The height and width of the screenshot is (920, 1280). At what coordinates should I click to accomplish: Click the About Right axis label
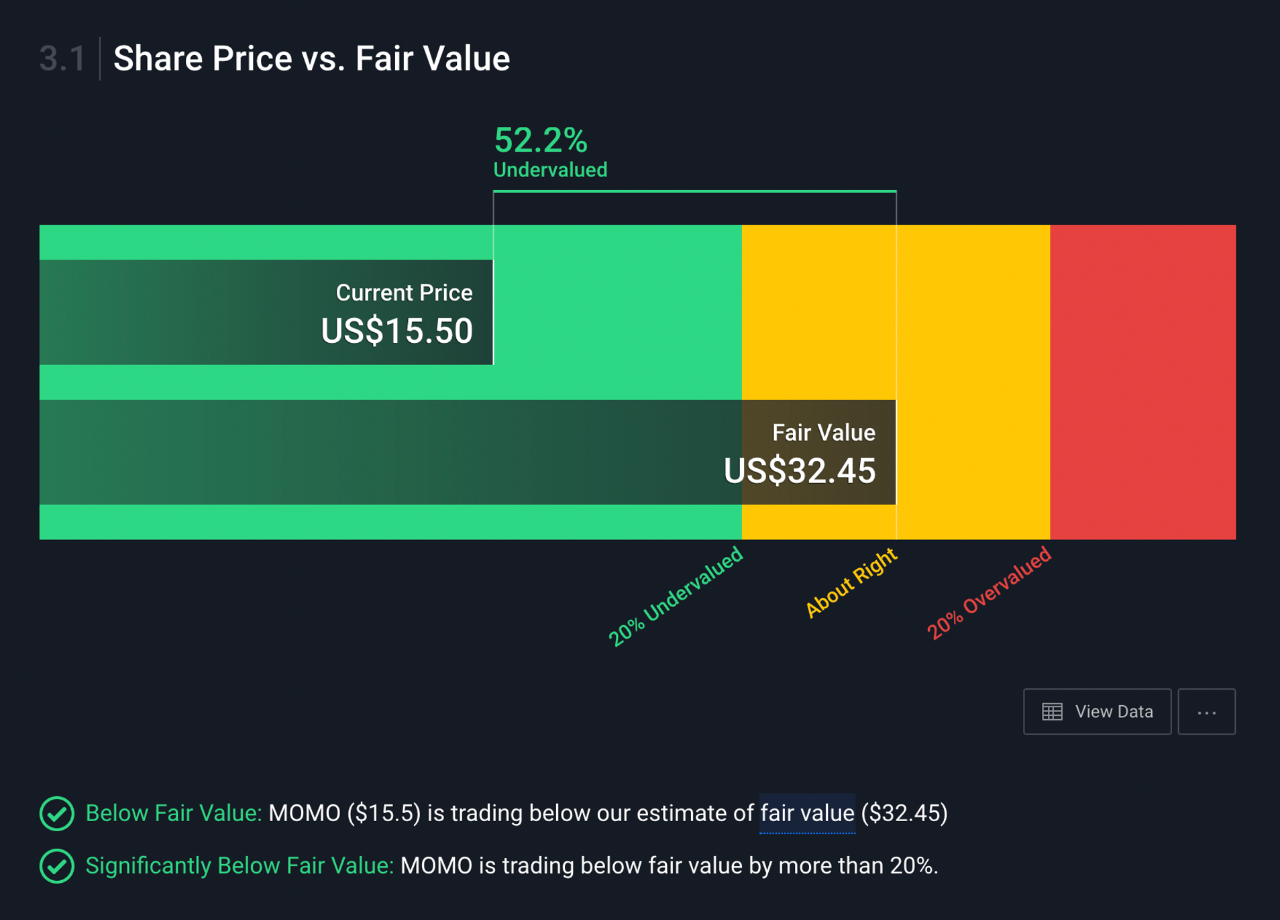tap(852, 585)
